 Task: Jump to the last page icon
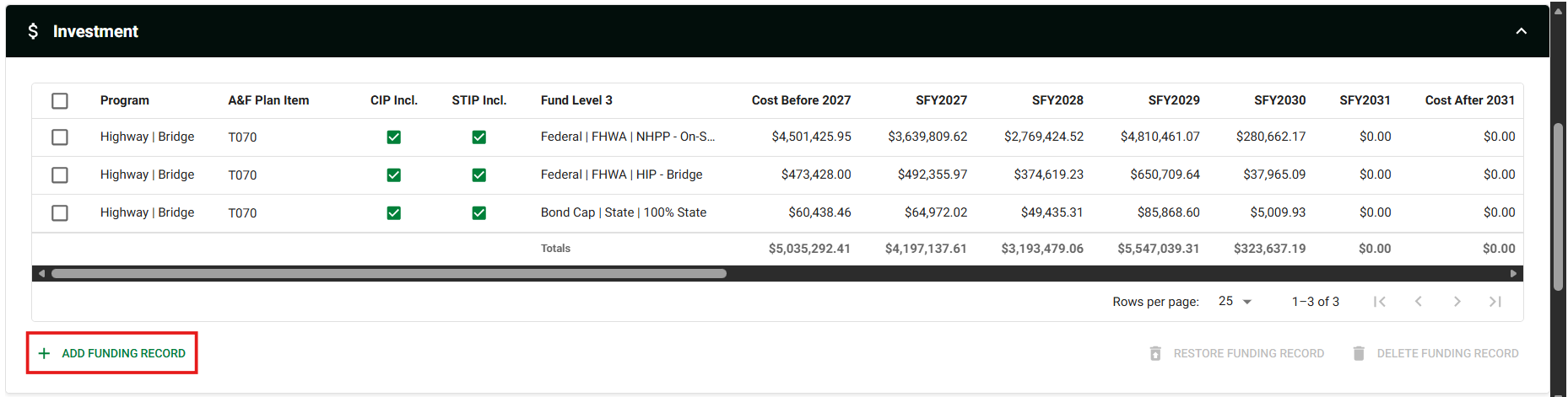point(1495,302)
